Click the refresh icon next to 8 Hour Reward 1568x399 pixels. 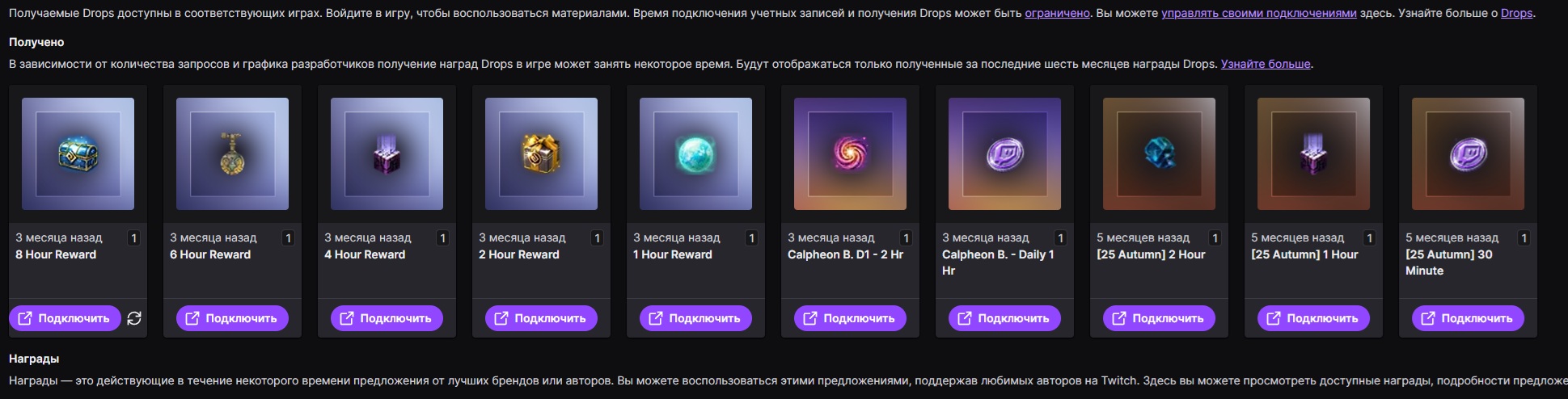pyautogui.click(x=134, y=318)
